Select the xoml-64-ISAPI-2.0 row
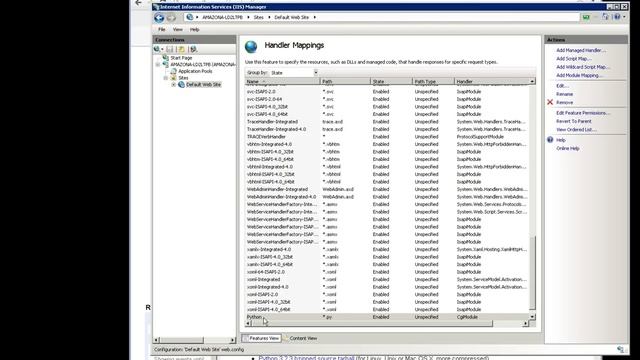The height and width of the screenshot is (360, 640). pos(387,272)
